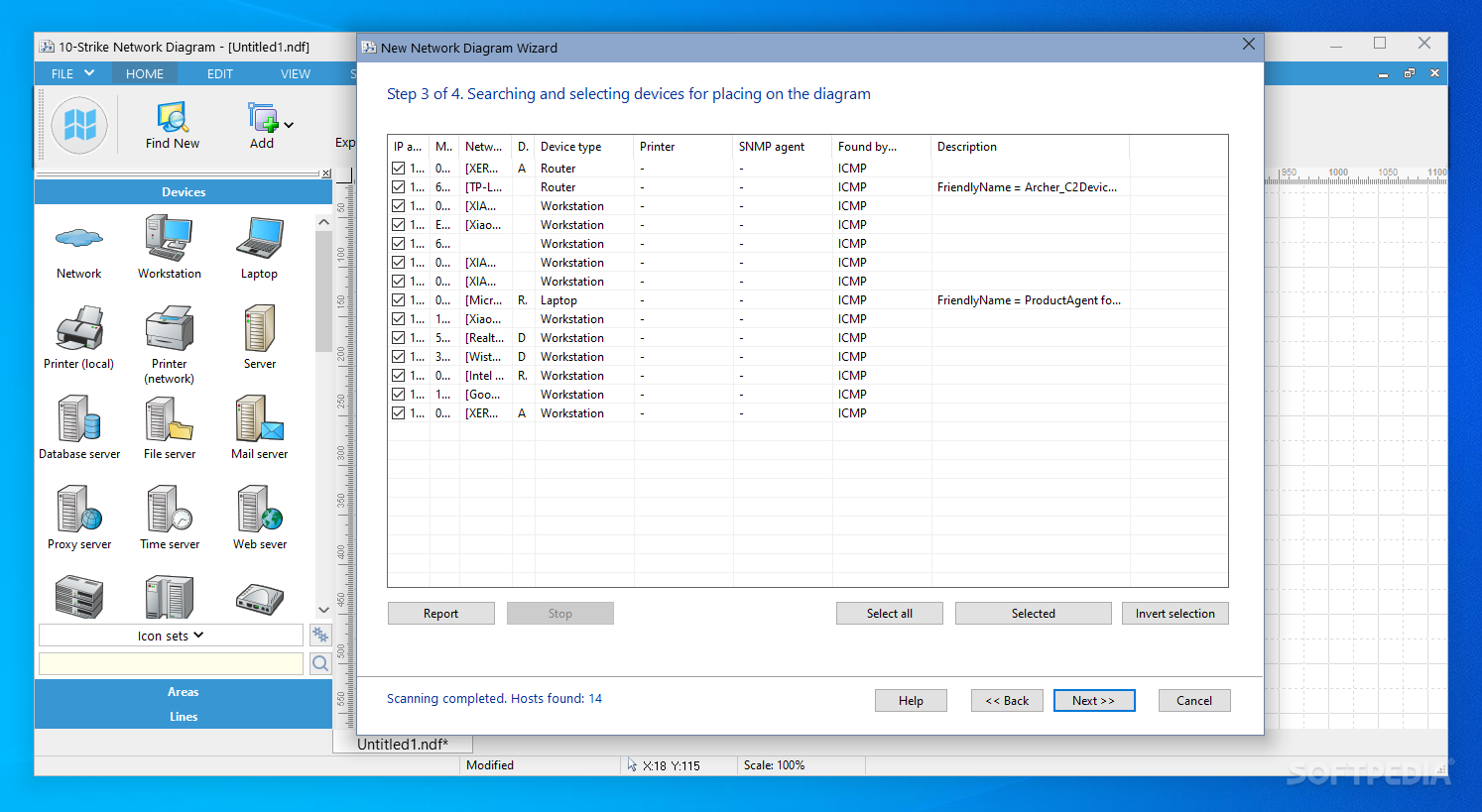Image resolution: width=1482 pixels, height=812 pixels.
Task: Toggle checkbox of the [Micr... Laptop row
Action: 398,300
